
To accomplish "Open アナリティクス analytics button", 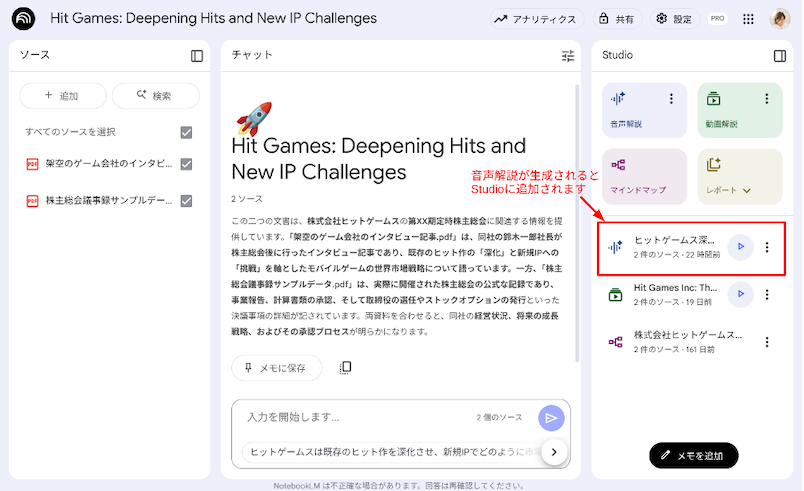I will (x=536, y=19).
